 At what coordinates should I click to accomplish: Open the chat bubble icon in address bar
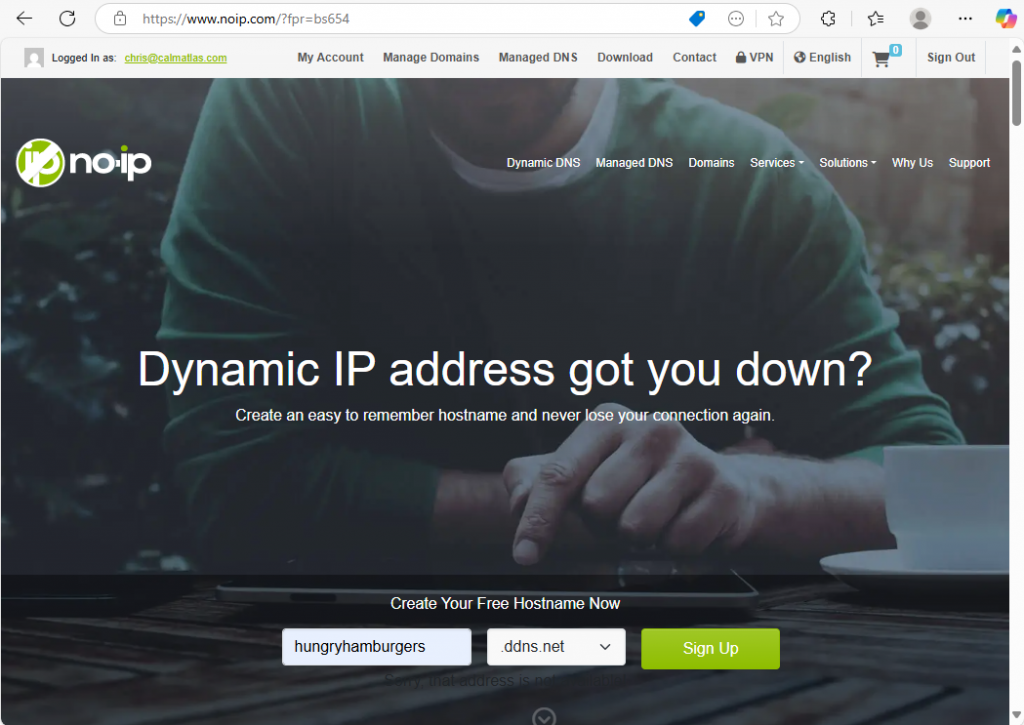pos(736,19)
